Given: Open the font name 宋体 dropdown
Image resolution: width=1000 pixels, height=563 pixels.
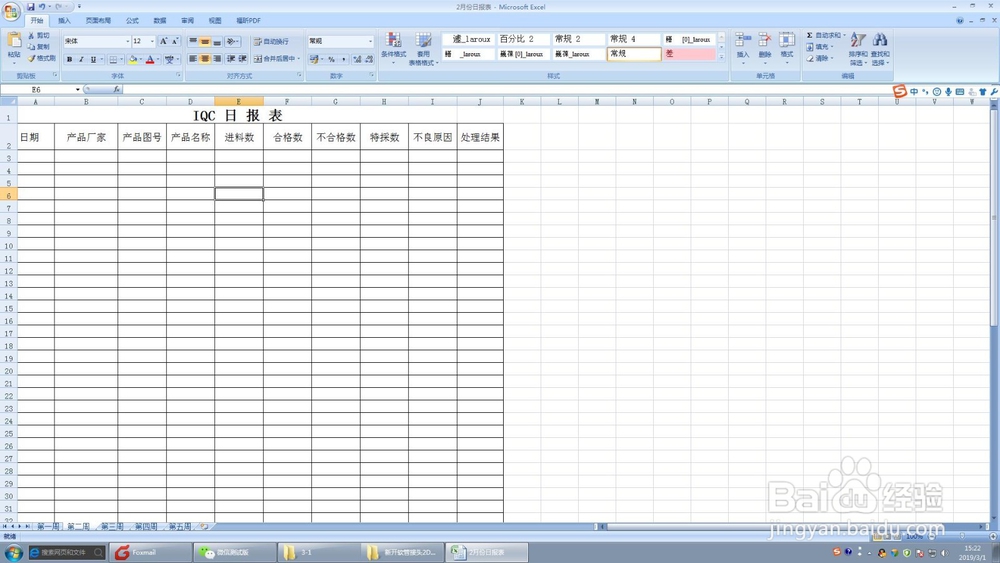Looking at the screenshot, I should coord(128,41).
